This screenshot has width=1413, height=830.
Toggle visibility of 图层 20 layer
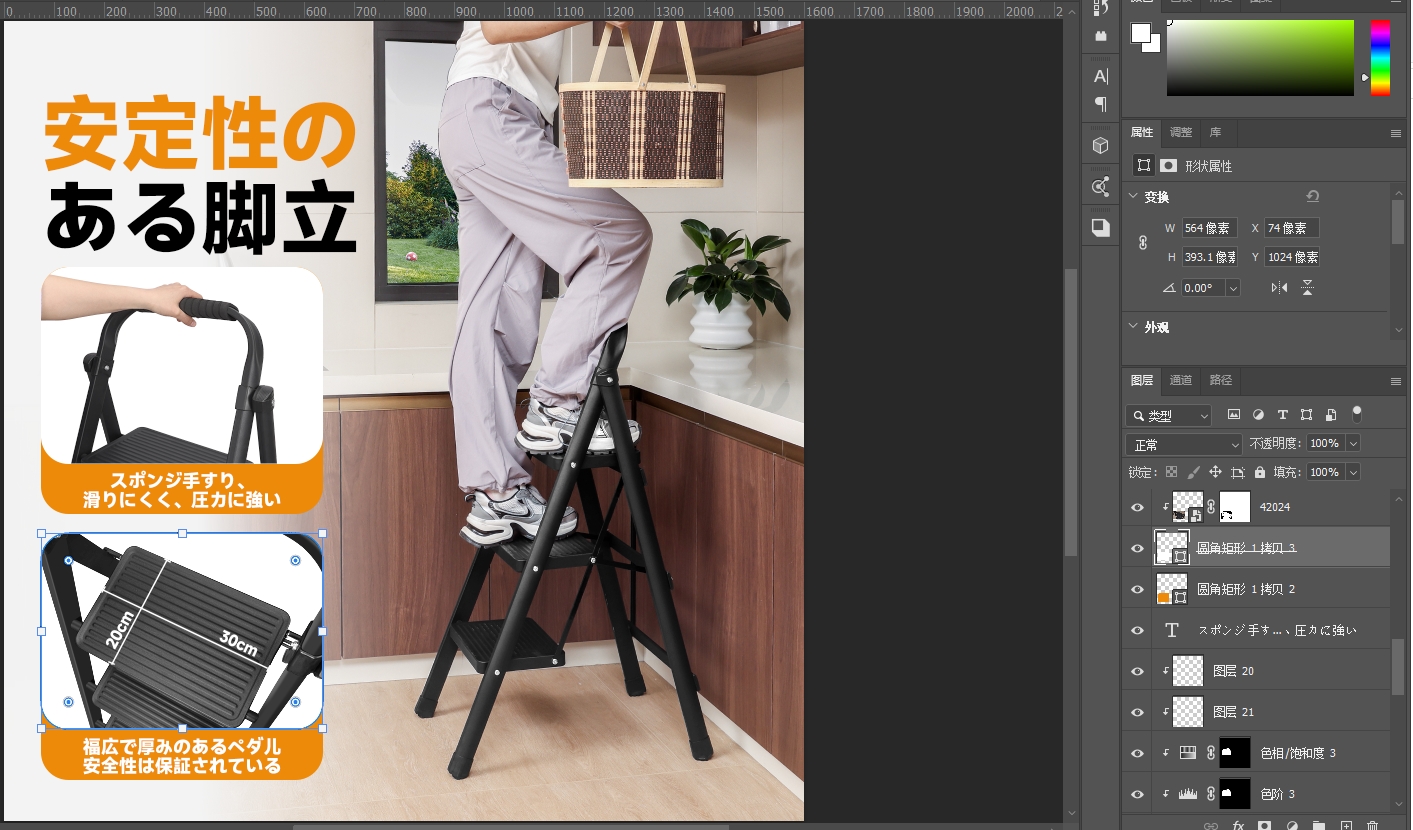point(1137,672)
